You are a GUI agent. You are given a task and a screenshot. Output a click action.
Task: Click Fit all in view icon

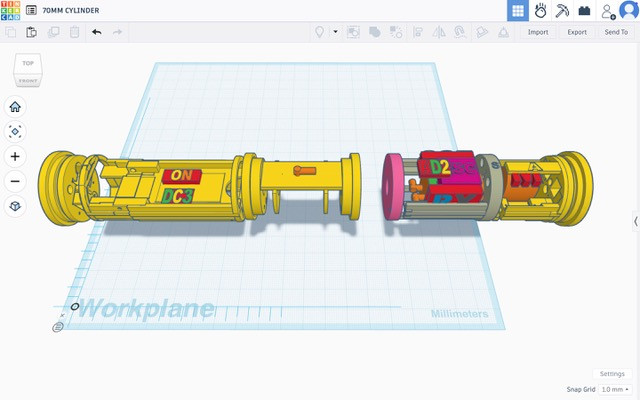15,131
